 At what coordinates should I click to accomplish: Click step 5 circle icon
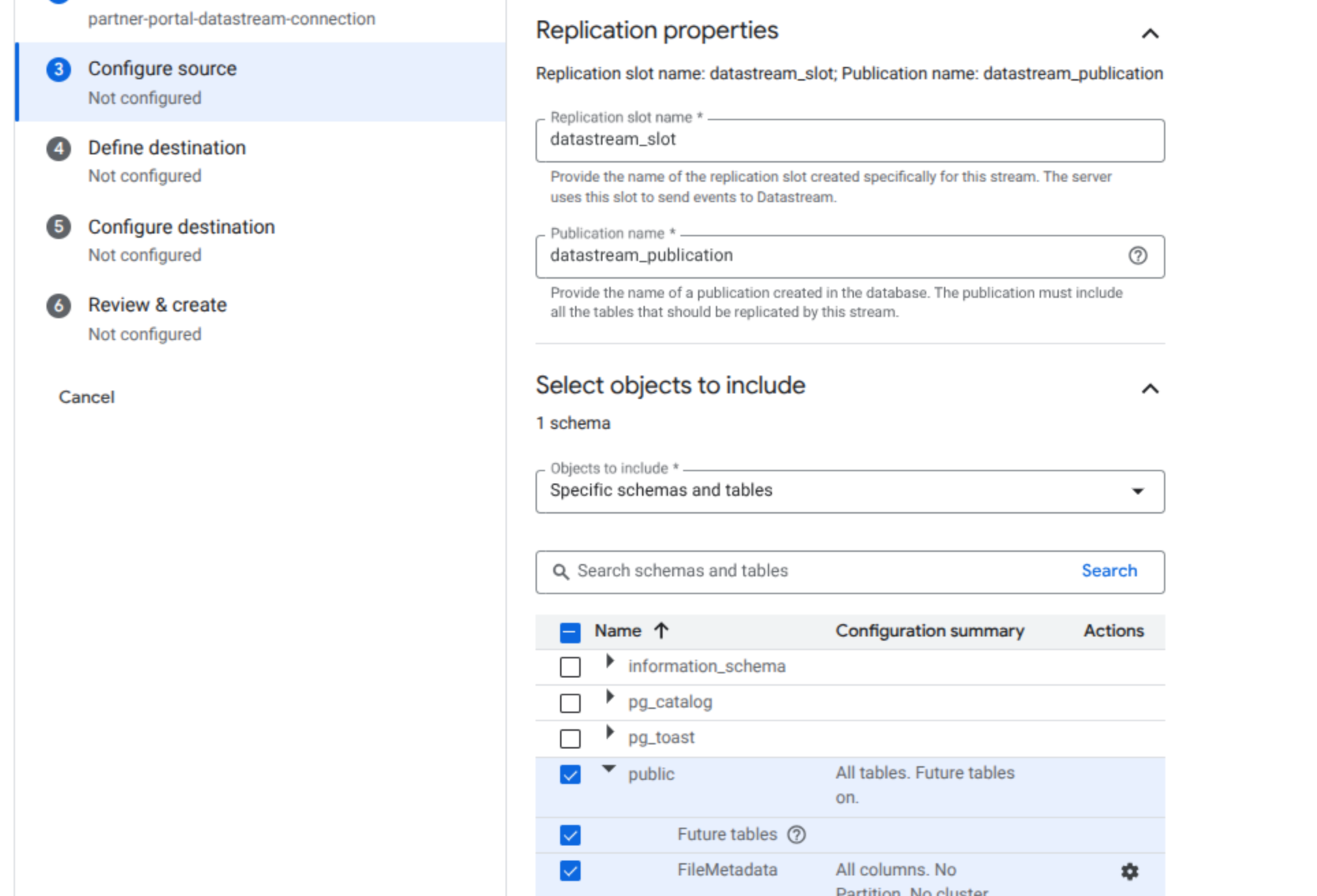pyautogui.click(x=59, y=227)
